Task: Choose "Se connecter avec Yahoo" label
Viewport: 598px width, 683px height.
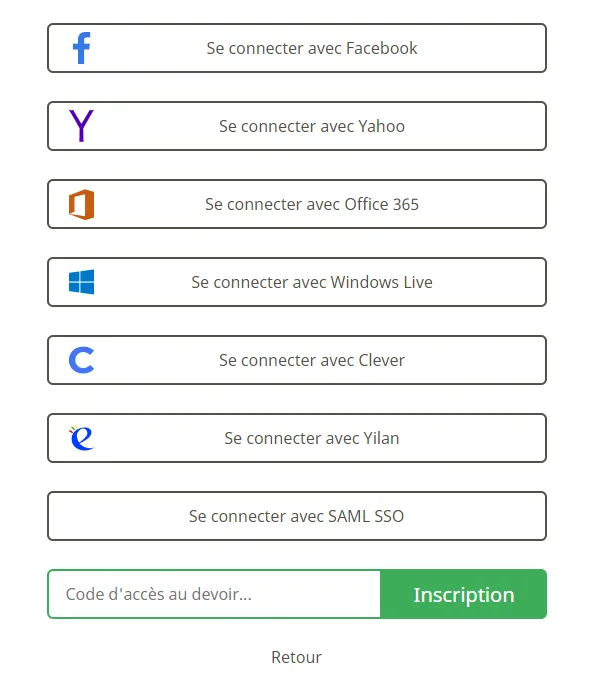Action: (x=311, y=126)
